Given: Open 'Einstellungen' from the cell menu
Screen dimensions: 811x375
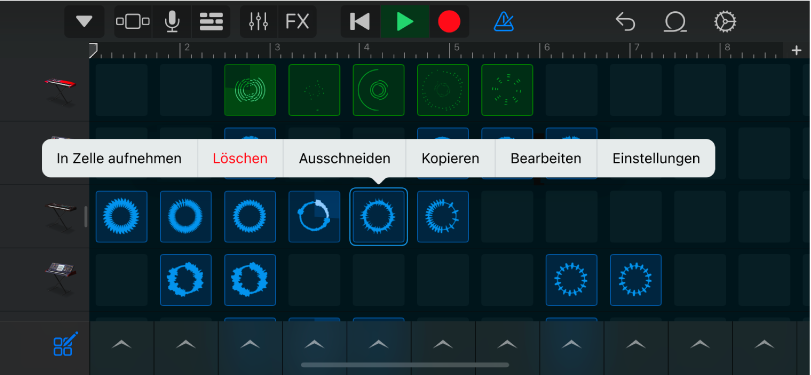Looking at the screenshot, I should 656,158.
